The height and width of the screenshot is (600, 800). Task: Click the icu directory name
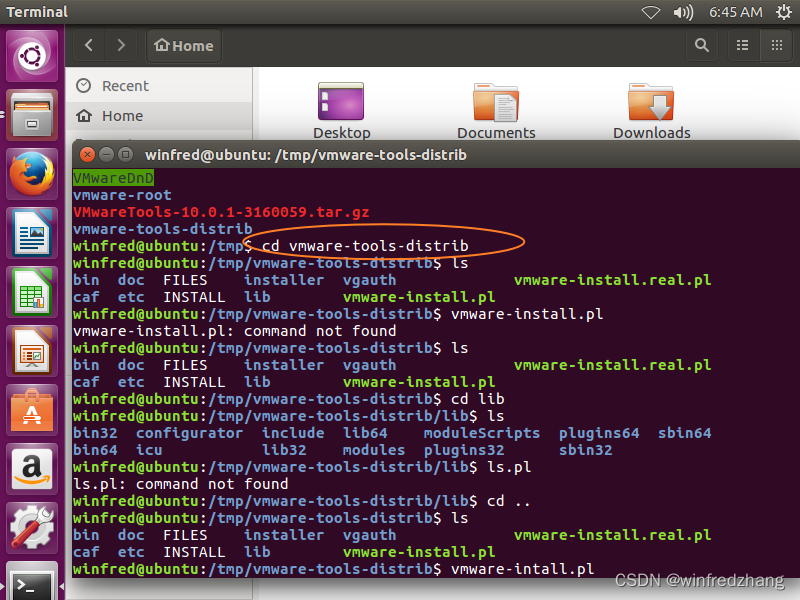(149, 450)
